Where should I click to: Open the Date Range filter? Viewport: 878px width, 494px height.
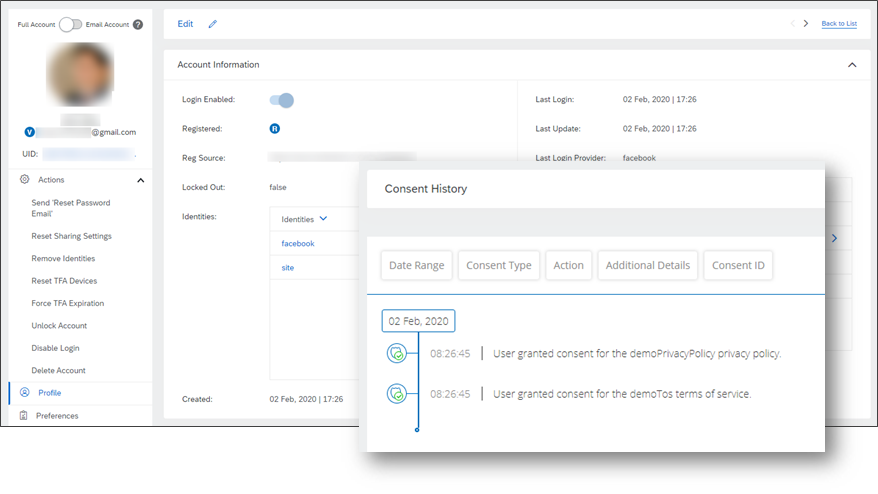pos(417,265)
